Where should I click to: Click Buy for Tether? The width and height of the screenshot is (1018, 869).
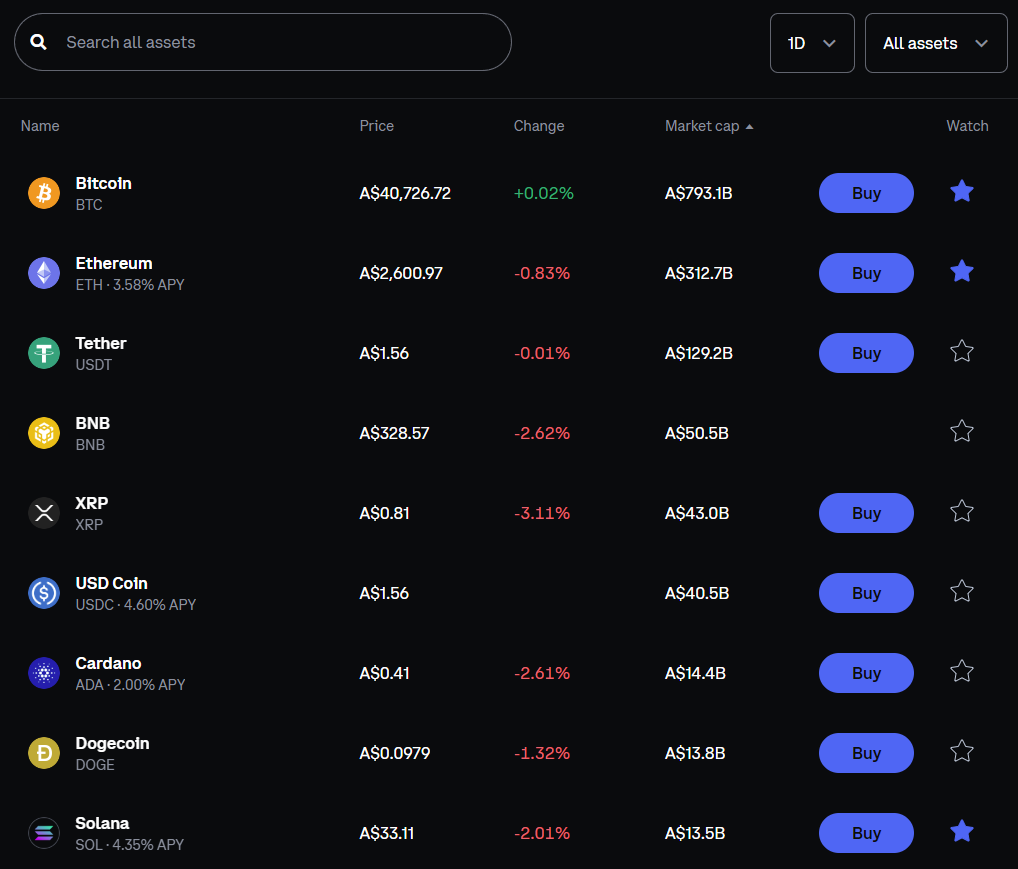tap(866, 353)
